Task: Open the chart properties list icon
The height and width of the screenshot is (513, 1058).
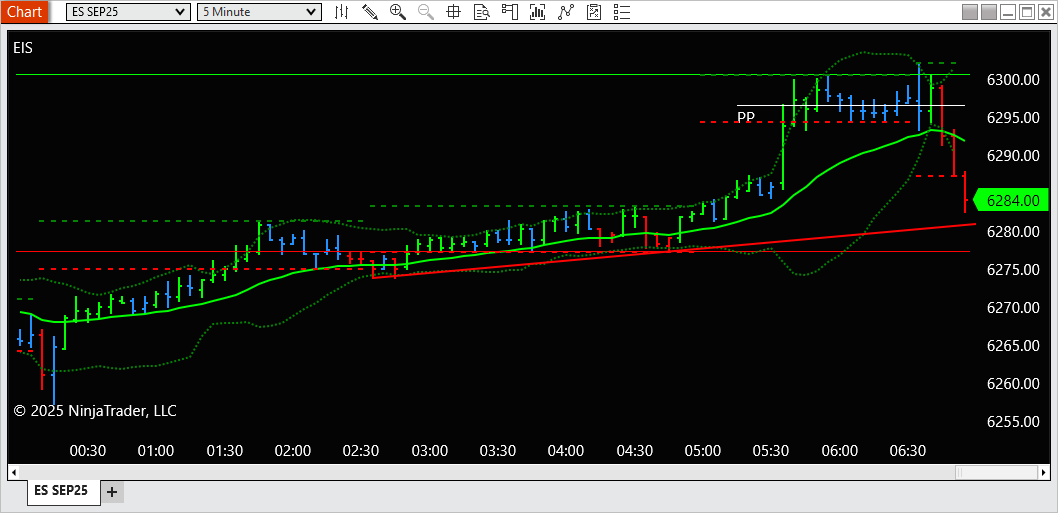Action: 621,11
